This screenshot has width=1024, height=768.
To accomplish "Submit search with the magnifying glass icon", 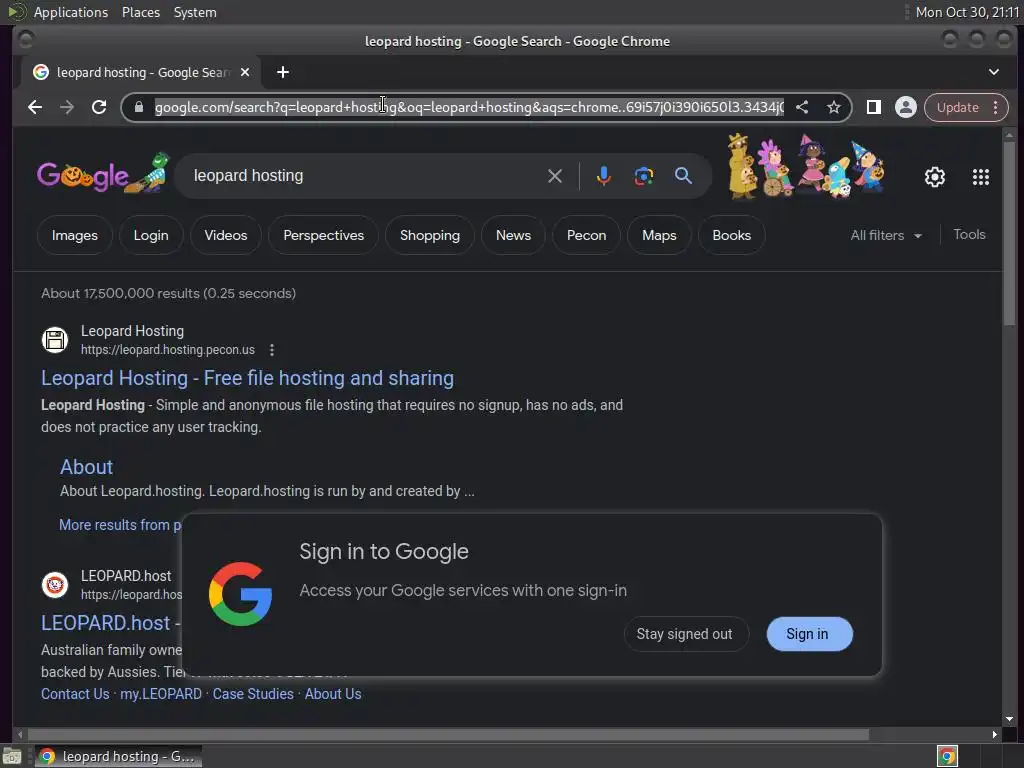I will click(x=683, y=176).
